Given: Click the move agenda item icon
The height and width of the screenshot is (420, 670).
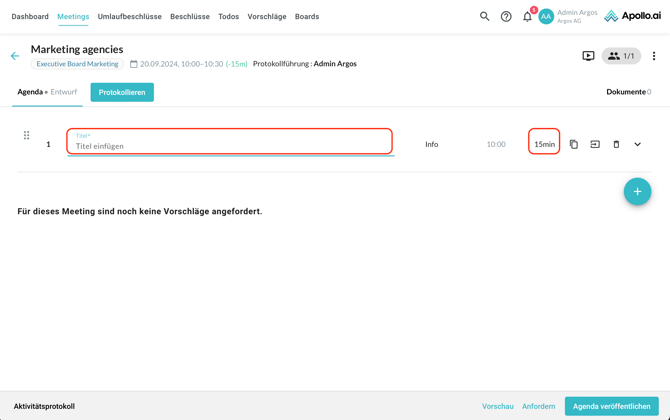Looking at the screenshot, I should (595, 144).
